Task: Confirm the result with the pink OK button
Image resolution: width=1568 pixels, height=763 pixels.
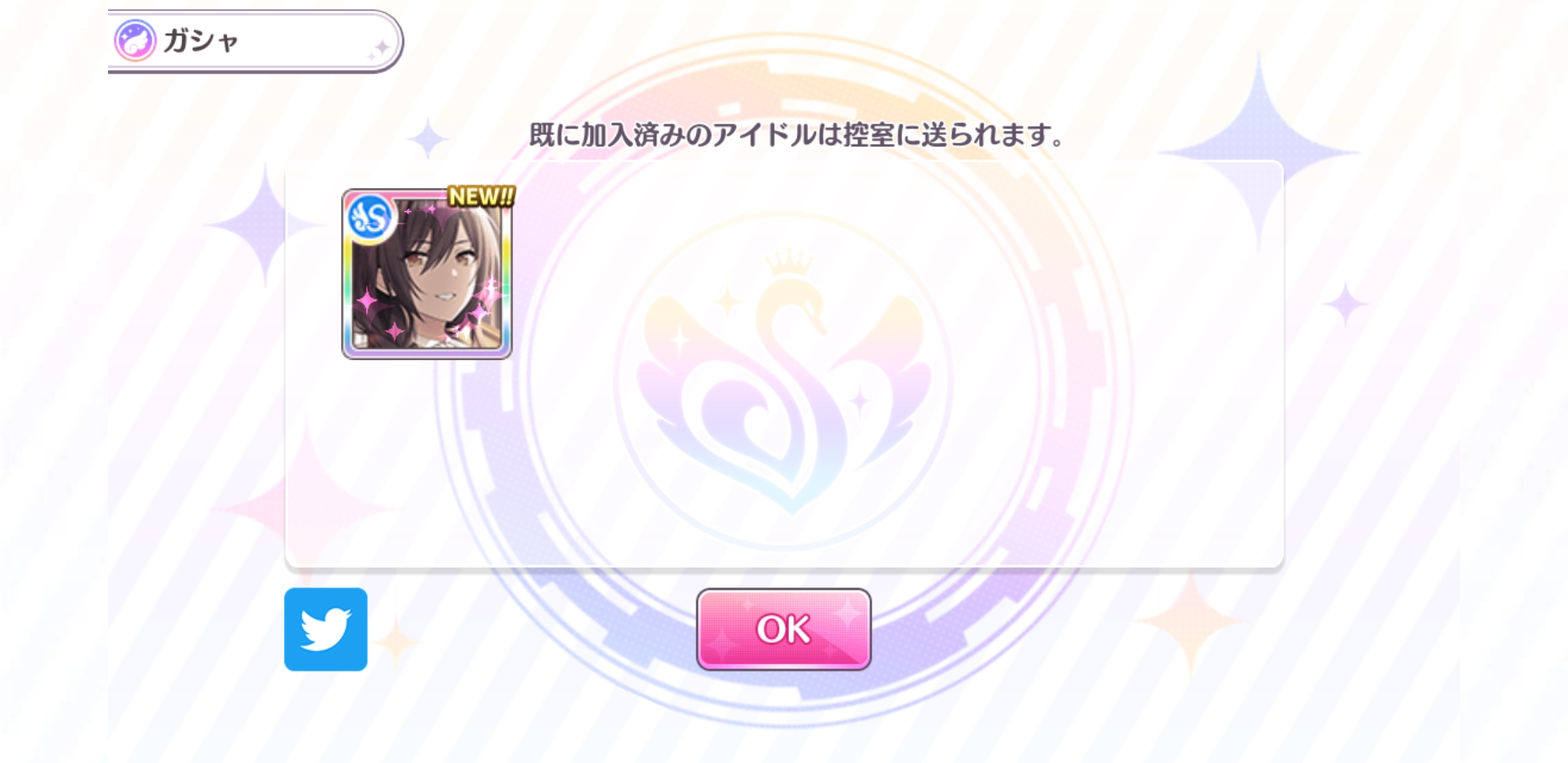Action: coord(783,629)
